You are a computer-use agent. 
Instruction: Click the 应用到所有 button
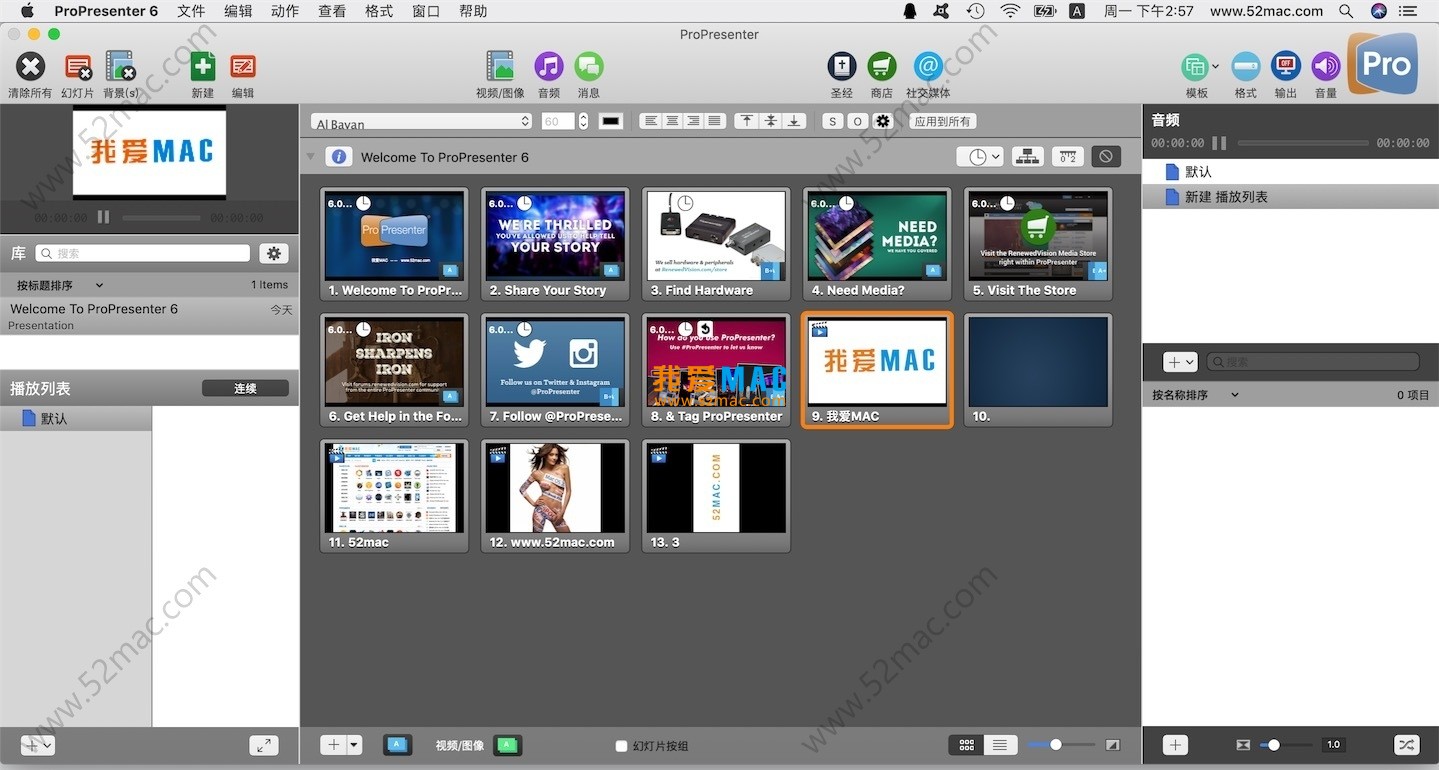(943, 121)
